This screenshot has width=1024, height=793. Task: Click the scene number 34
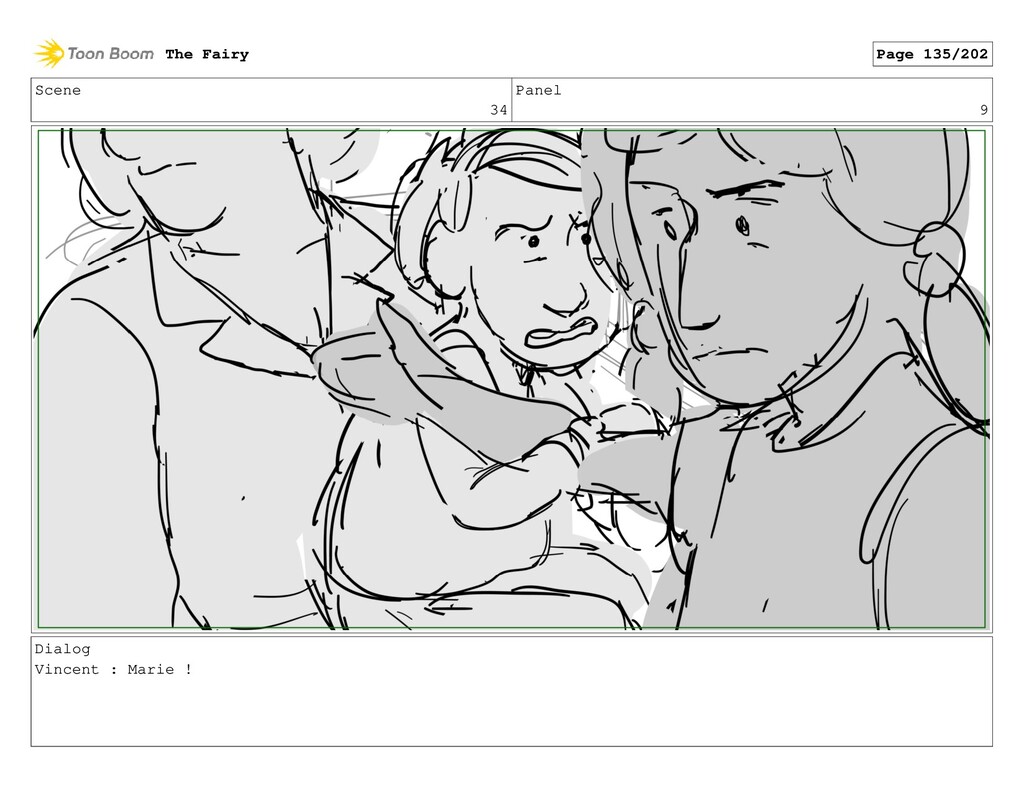(x=498, y=110)
